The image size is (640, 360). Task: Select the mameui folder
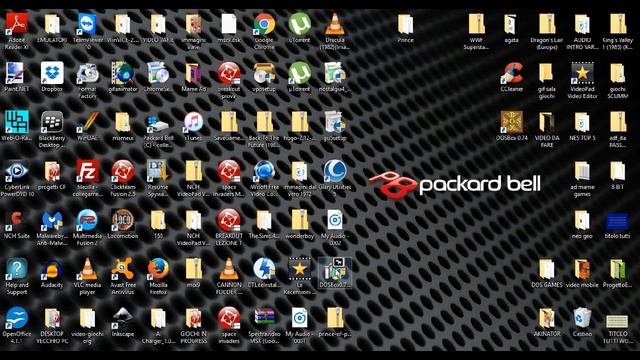click(x=122, y=122)
